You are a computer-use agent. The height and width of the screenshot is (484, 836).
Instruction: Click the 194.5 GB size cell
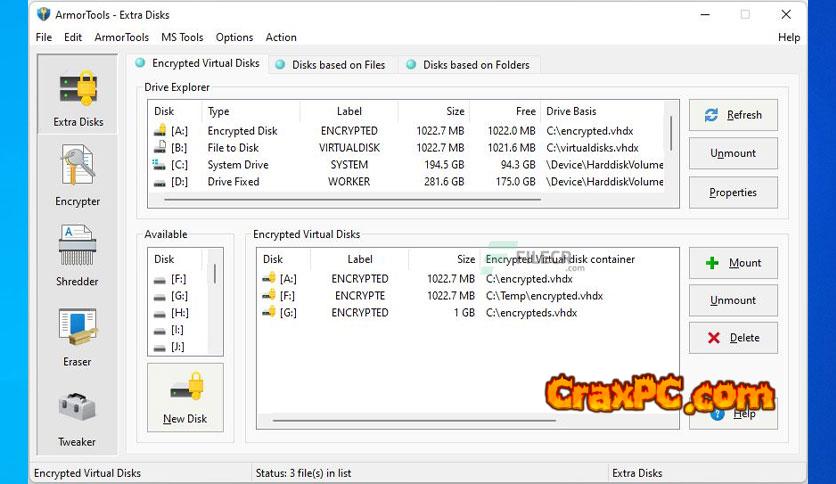444,165
